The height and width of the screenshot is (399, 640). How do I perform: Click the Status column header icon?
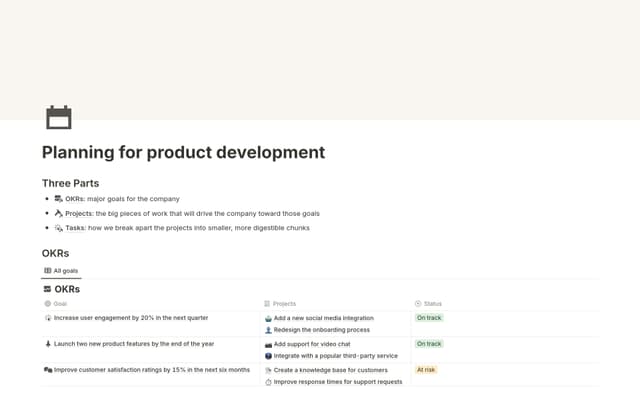pos(418,304)
